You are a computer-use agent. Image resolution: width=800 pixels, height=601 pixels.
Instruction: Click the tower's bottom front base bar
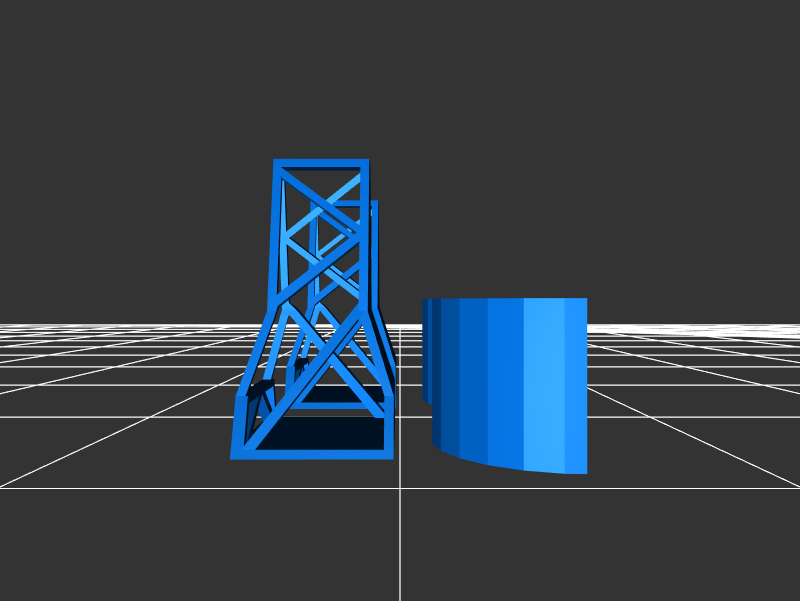[311, 454]
